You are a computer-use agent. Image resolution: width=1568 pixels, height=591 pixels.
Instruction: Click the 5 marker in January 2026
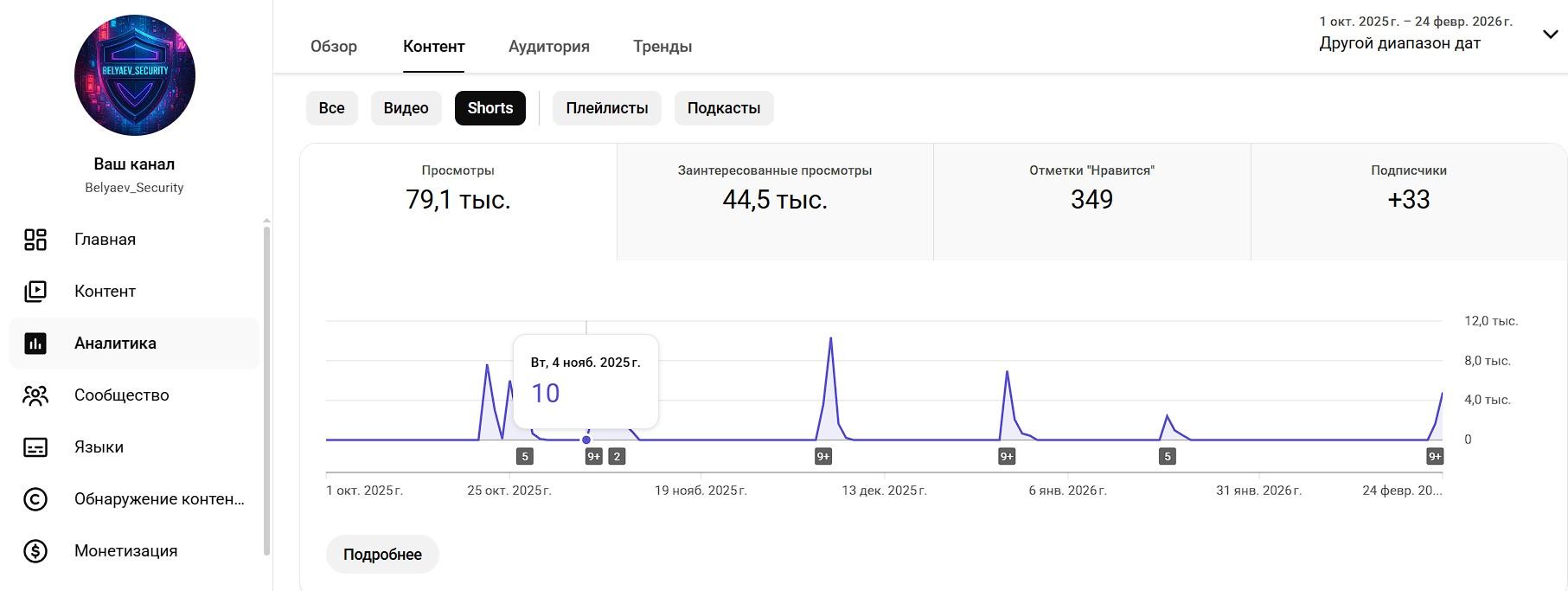pos(1168,456)
